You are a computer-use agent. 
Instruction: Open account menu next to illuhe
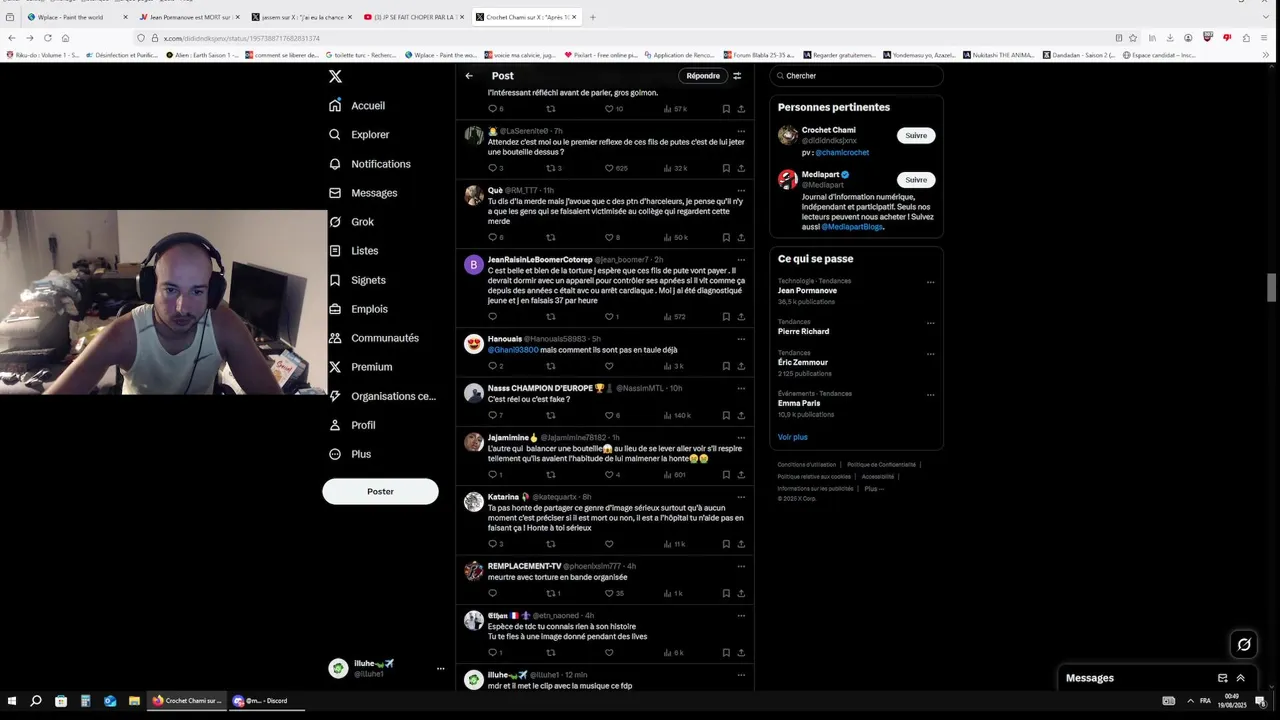[x=440, y=669]
